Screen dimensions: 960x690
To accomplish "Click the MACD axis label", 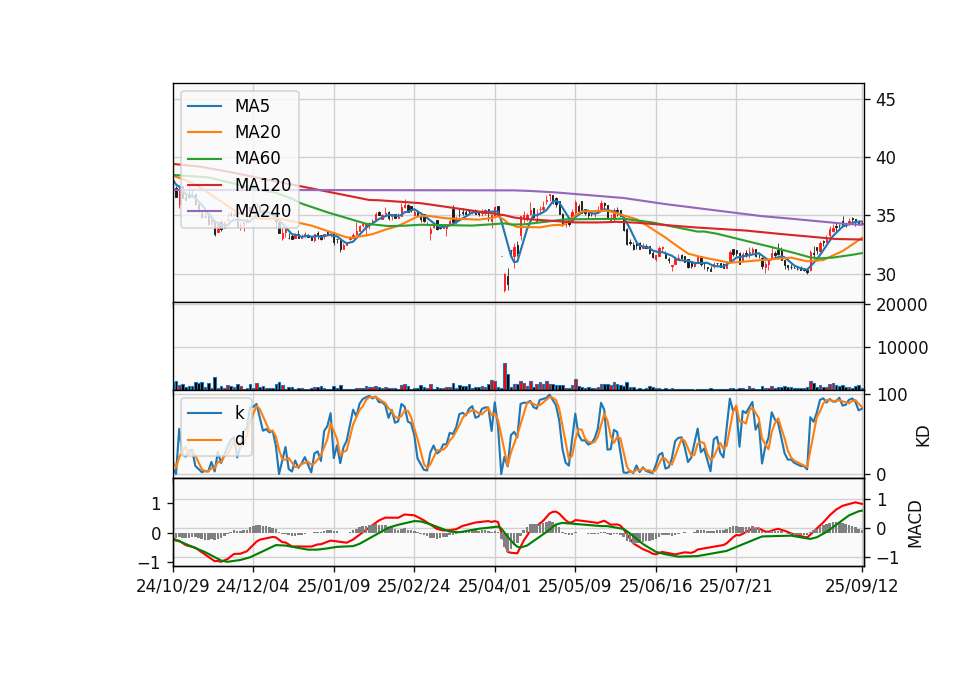I will 915,525.
